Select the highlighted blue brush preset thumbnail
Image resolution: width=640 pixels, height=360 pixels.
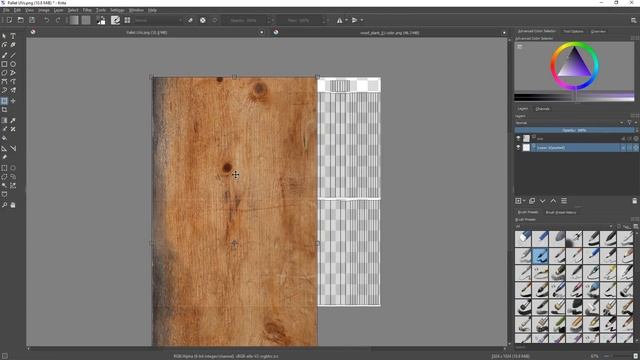540,256
